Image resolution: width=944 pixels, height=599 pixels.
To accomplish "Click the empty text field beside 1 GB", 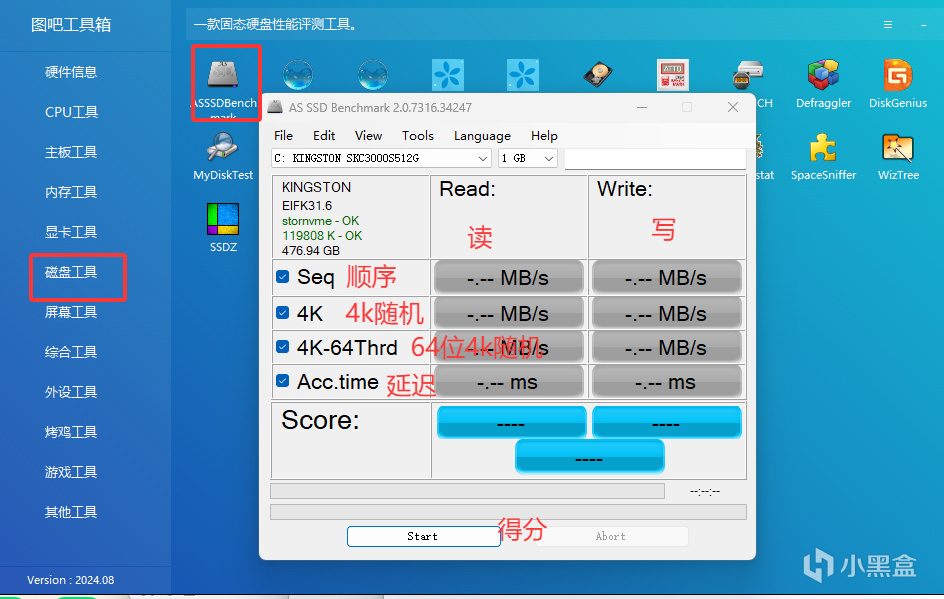I will (655, 159).
